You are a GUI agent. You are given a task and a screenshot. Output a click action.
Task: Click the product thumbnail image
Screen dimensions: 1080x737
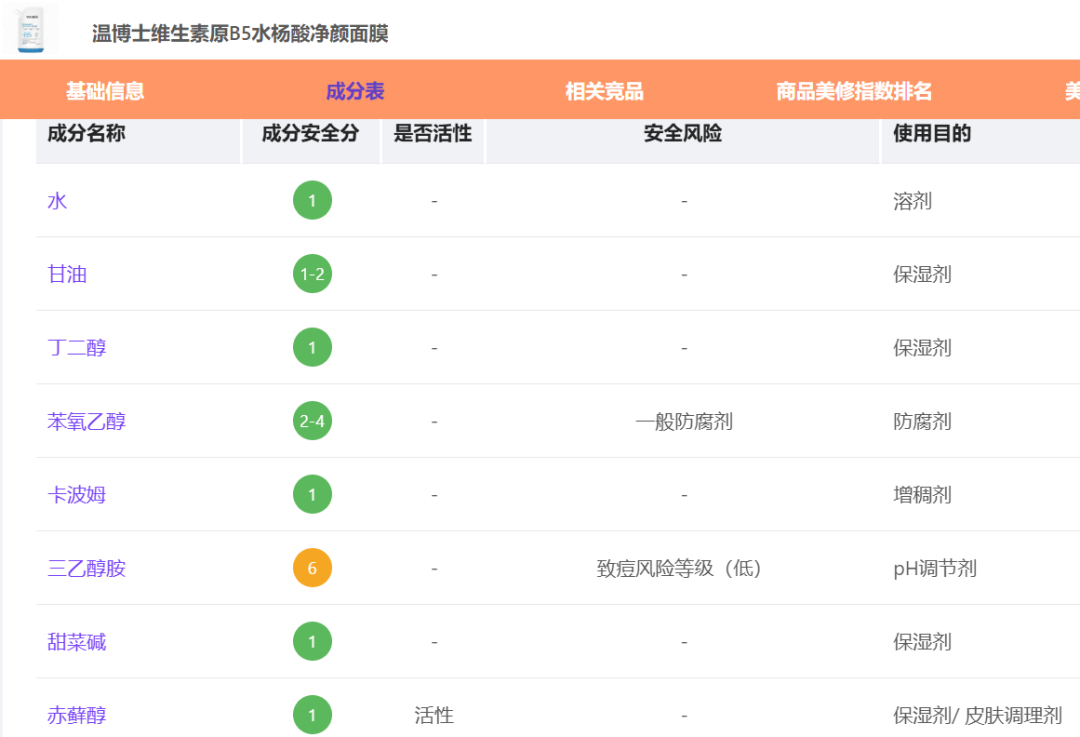coord(30,29)
